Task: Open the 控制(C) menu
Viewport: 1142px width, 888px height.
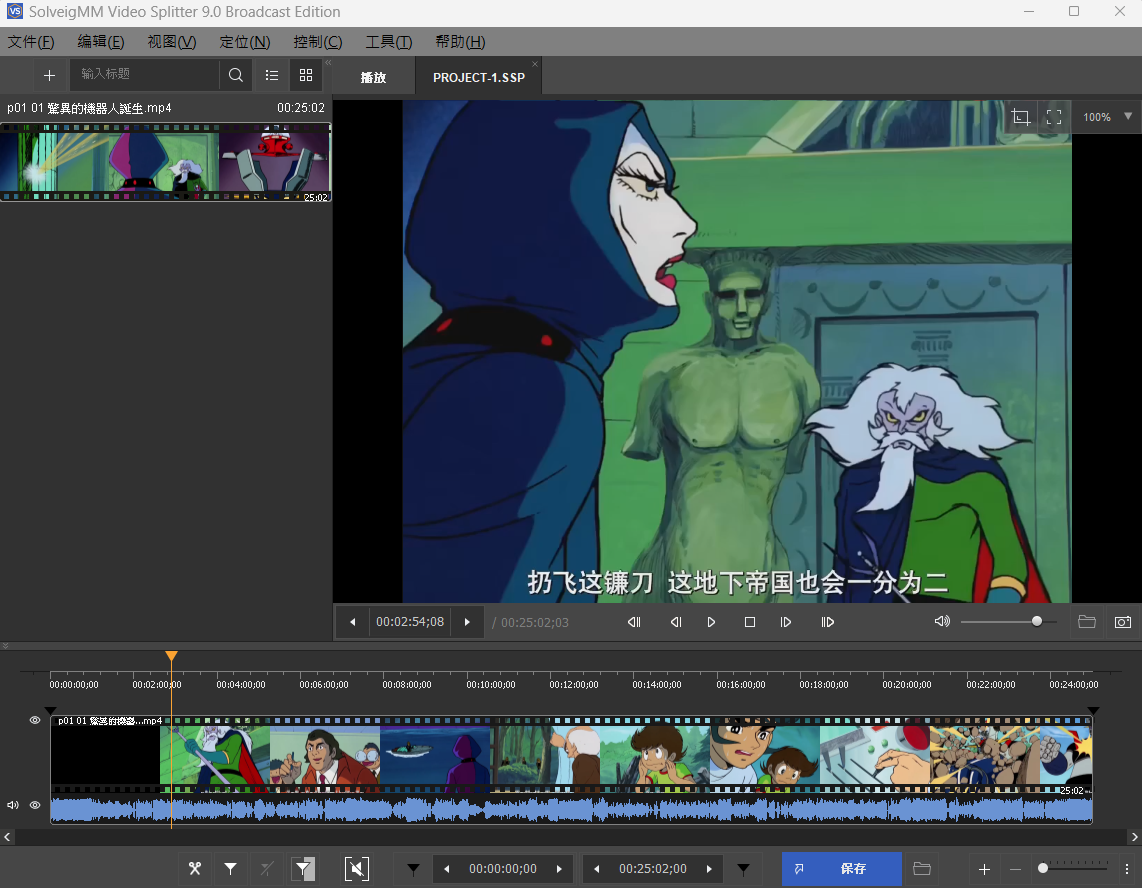Action: 318,42
